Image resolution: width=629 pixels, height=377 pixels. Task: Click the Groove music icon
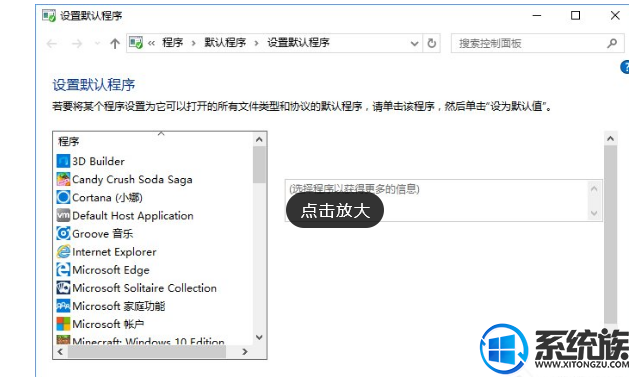[63, 233]
